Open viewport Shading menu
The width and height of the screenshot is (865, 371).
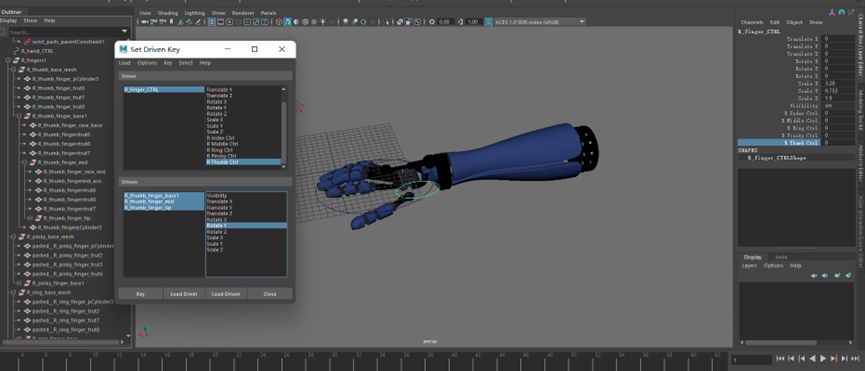point(168,13)
